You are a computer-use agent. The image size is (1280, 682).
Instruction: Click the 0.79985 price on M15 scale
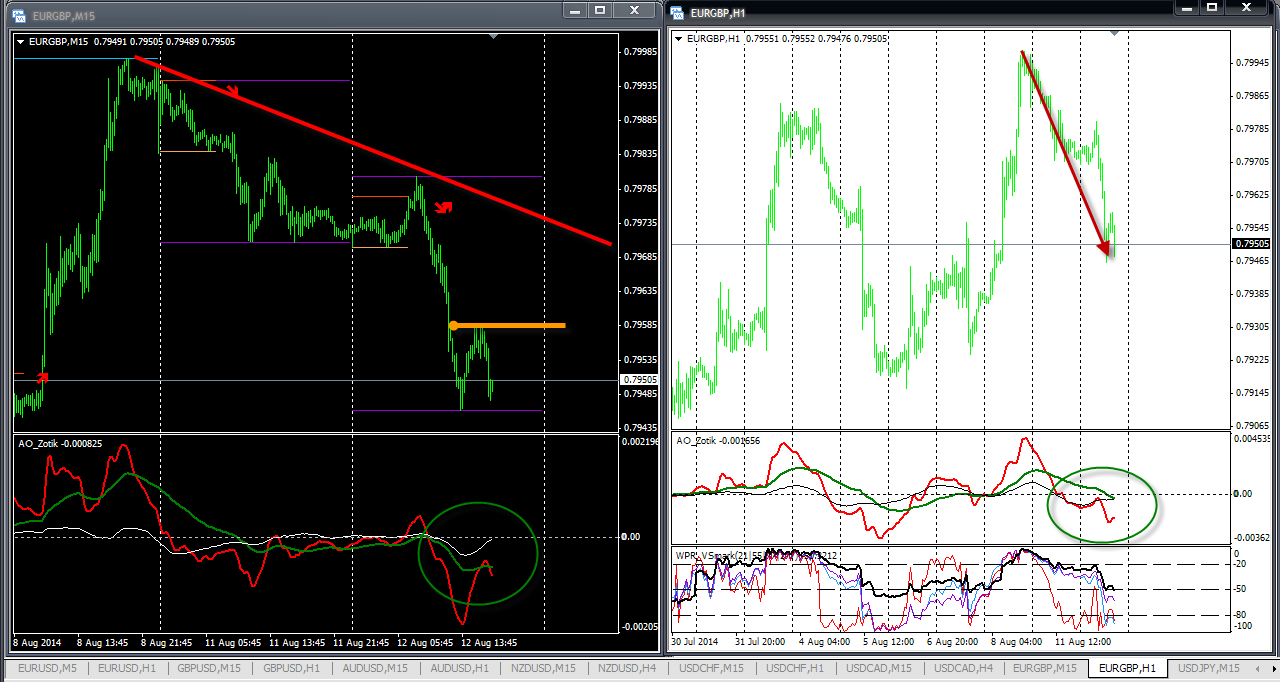(638, 52)
